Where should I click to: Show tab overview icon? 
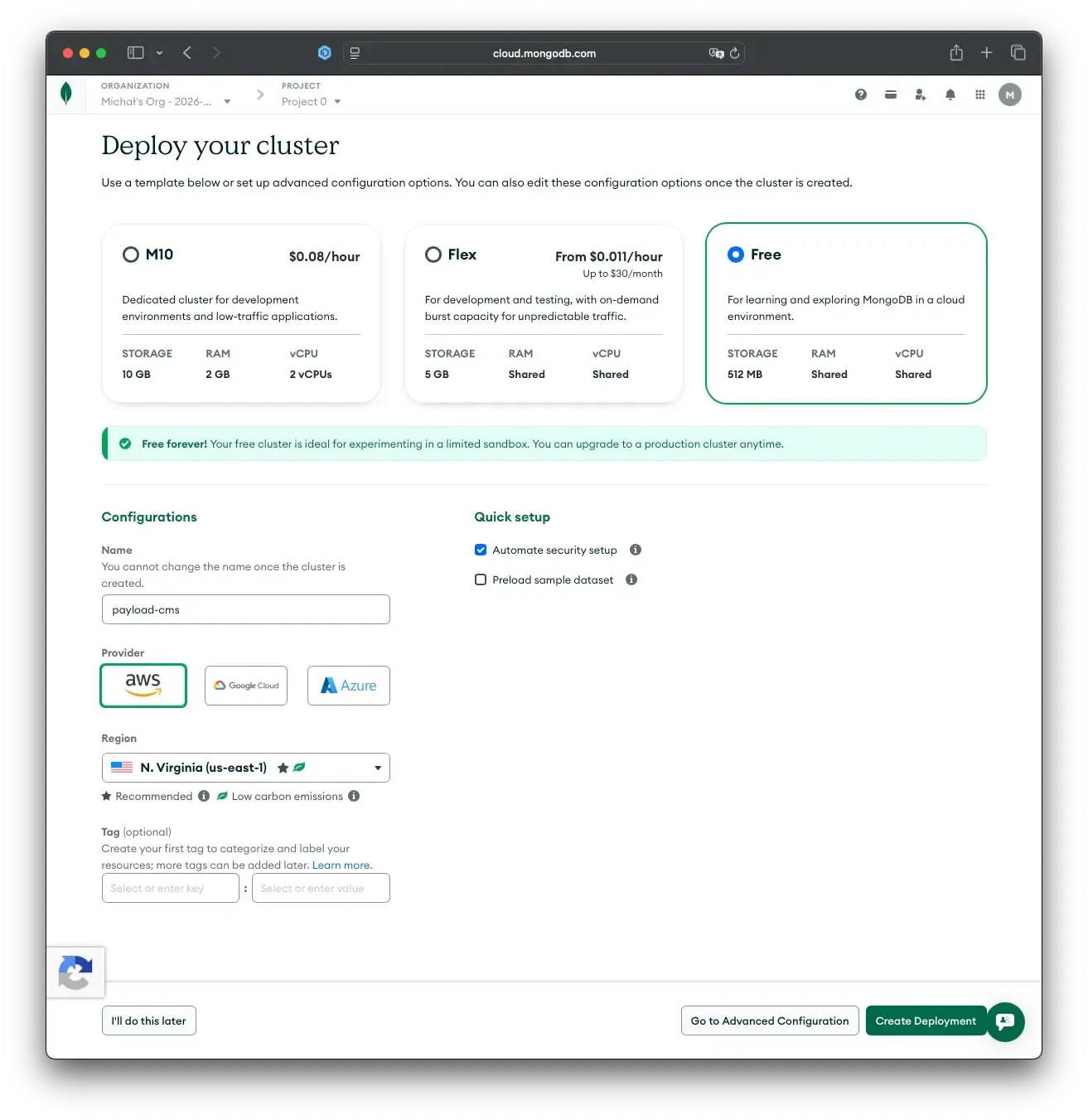[1018, 52]
